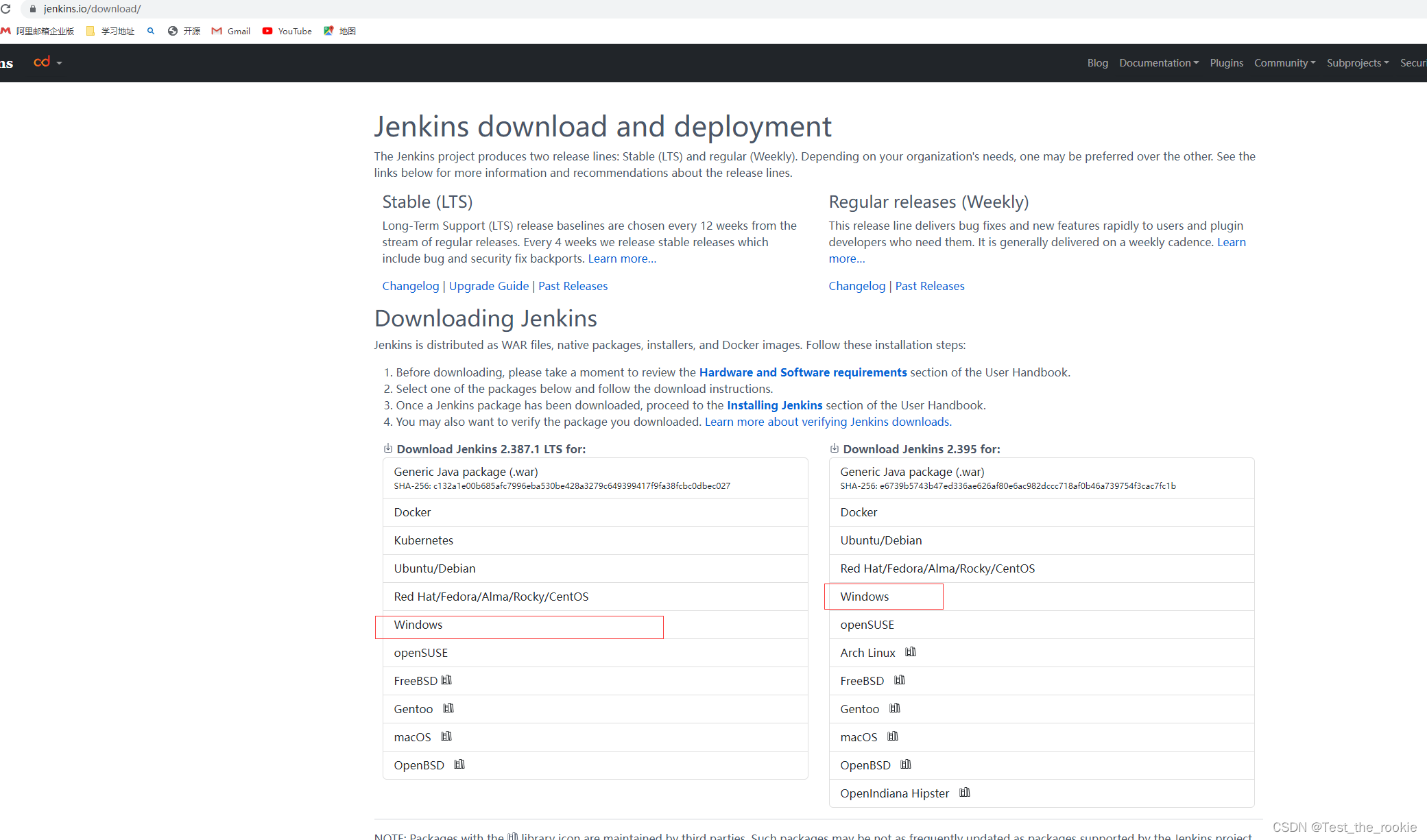
Task: Open the Gmail bookmark
Action: click(x=231, y=31)
